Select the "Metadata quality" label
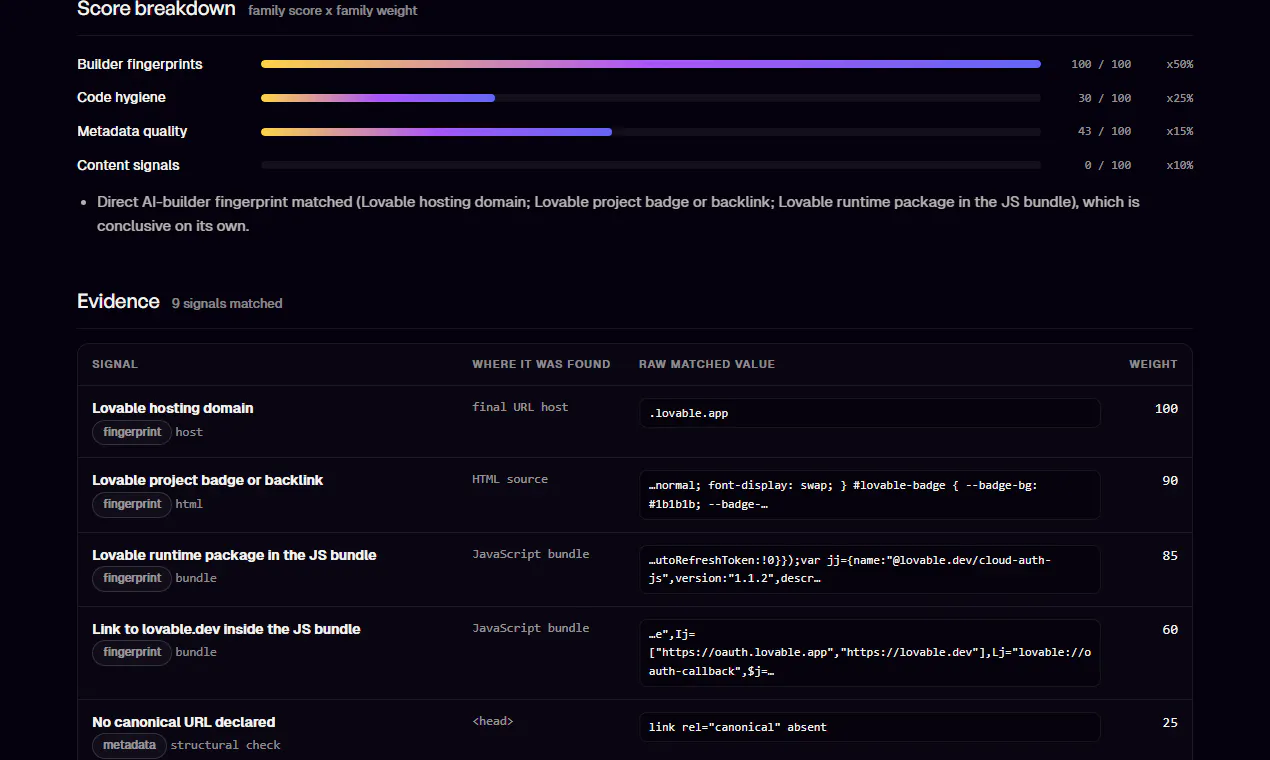The image size is (1270, 760). pyautogui.click(x=132, y=132)
